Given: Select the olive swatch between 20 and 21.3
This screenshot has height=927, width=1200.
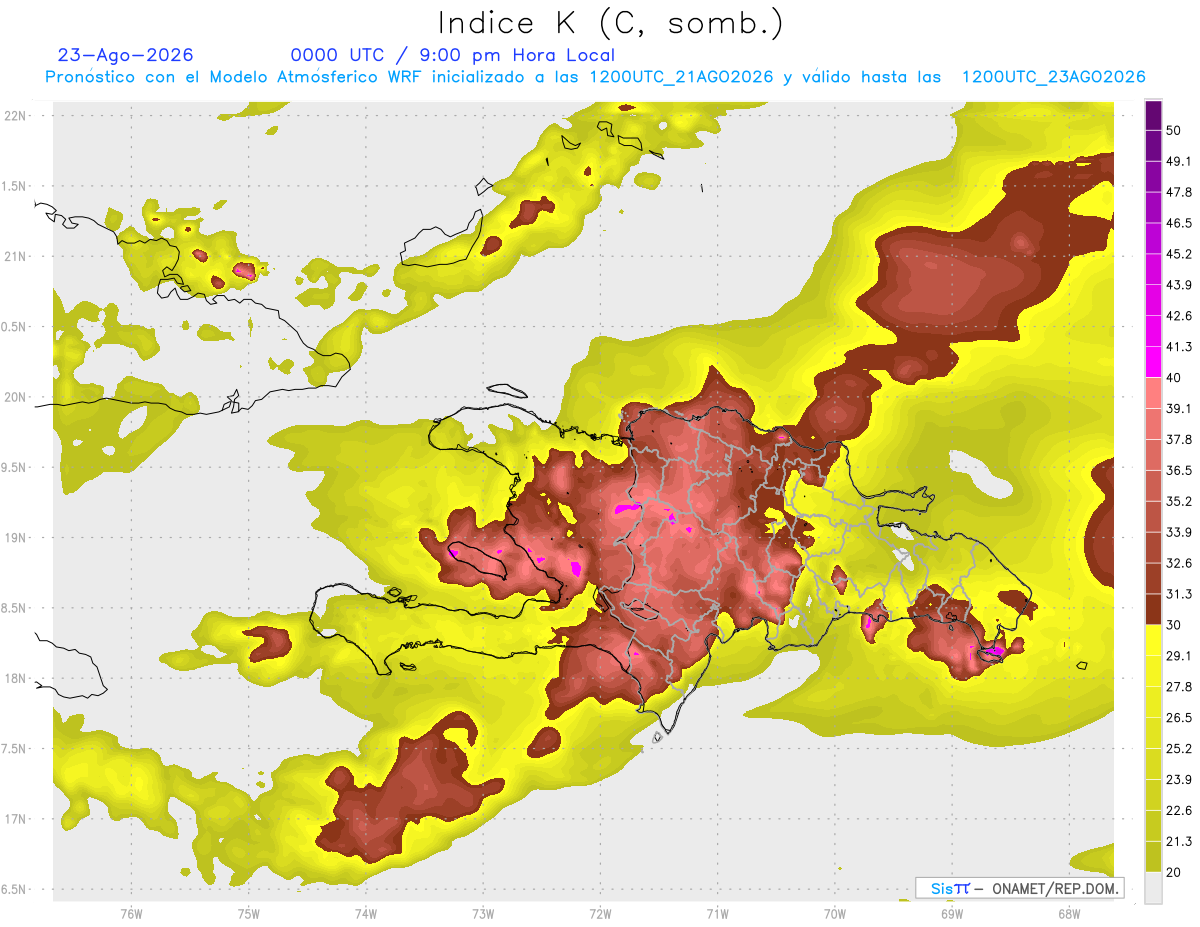Looking at the screenshot, I should [x=1153, y=856].
